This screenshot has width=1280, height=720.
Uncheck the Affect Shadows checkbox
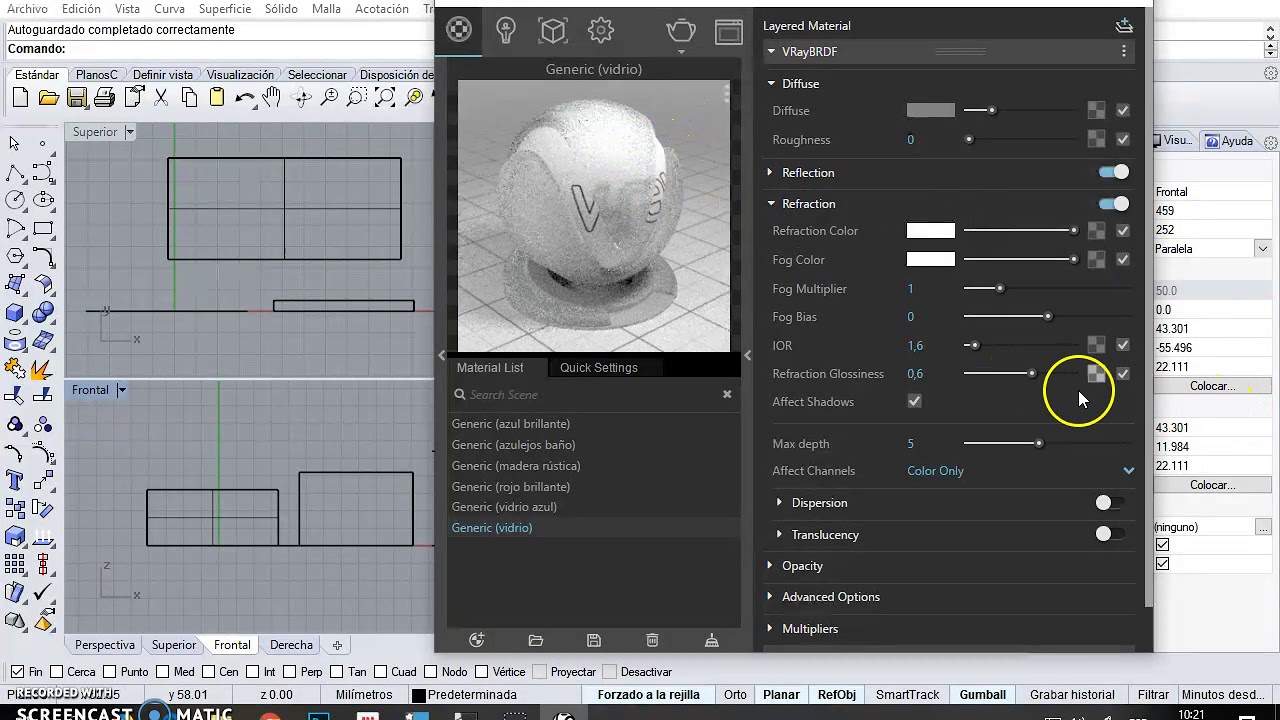coord(914,401)
